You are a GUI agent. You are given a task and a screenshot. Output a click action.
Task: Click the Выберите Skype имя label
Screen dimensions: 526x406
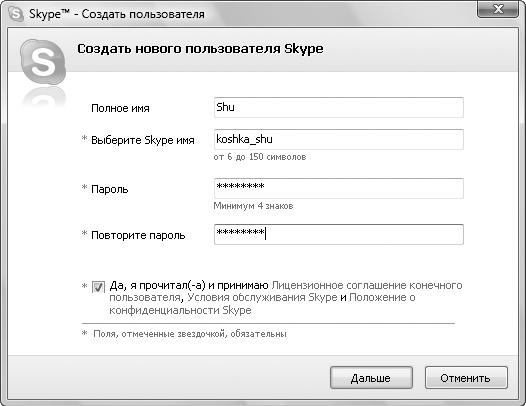click(143, 140)
